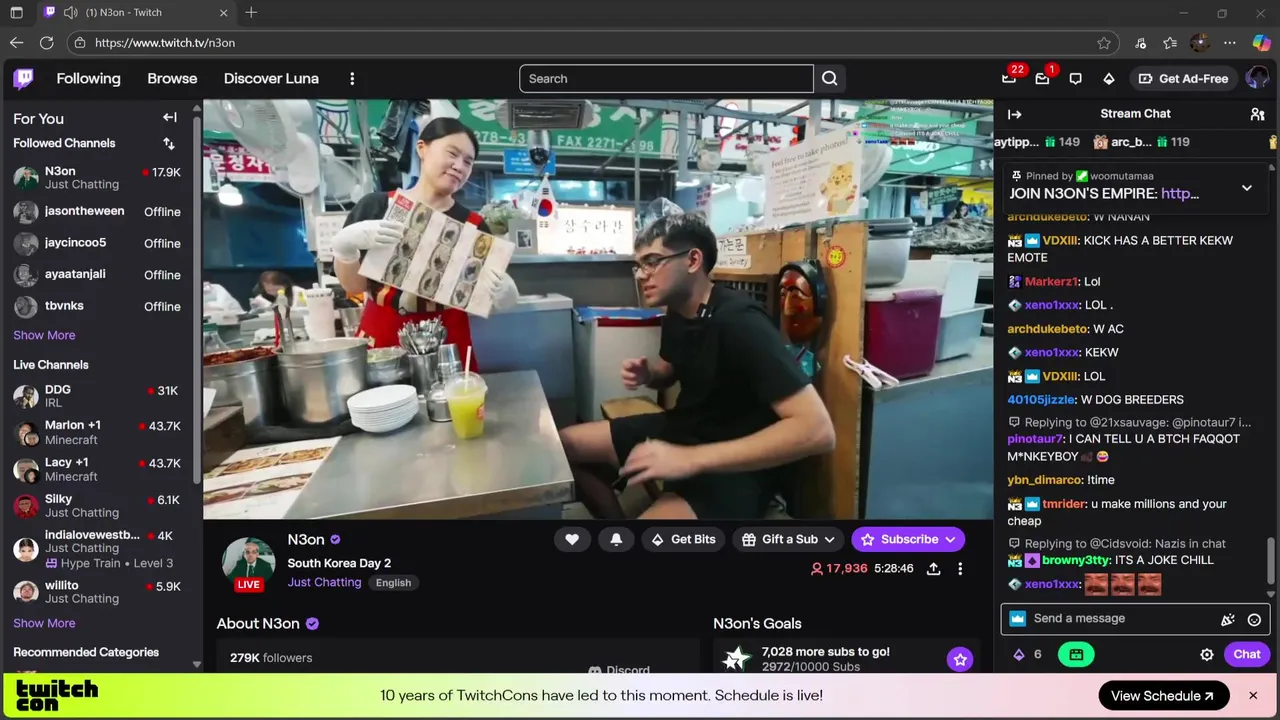Open Prime loot crown icon with 22 badge
1280x720 pixels.
coord(1009,78)
